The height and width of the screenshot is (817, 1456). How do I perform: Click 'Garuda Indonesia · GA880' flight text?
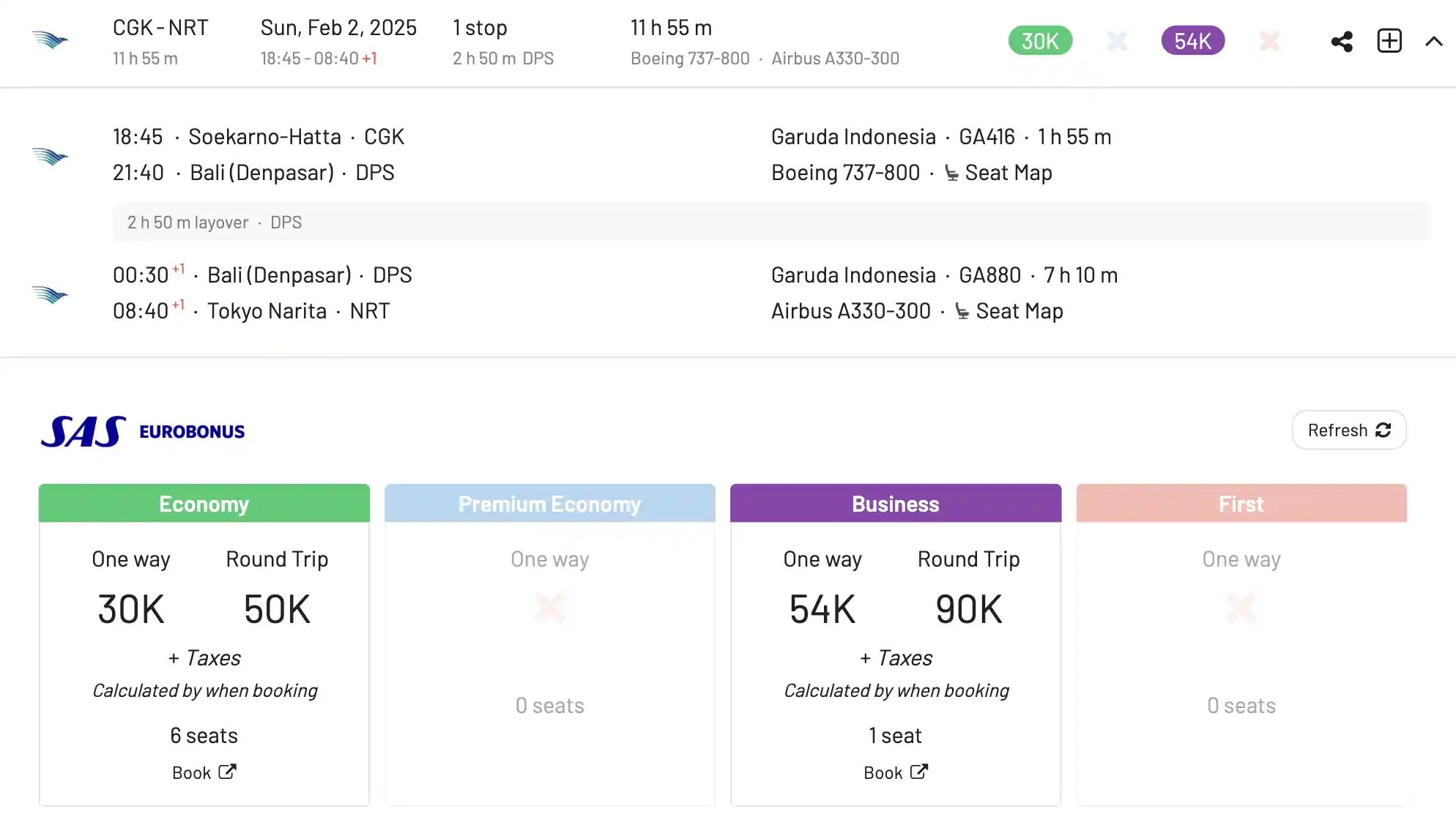tap(896, 275)
